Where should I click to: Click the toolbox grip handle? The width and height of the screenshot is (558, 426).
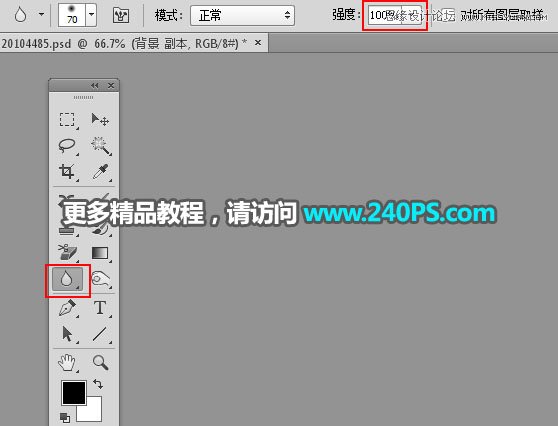coord(84,97)
